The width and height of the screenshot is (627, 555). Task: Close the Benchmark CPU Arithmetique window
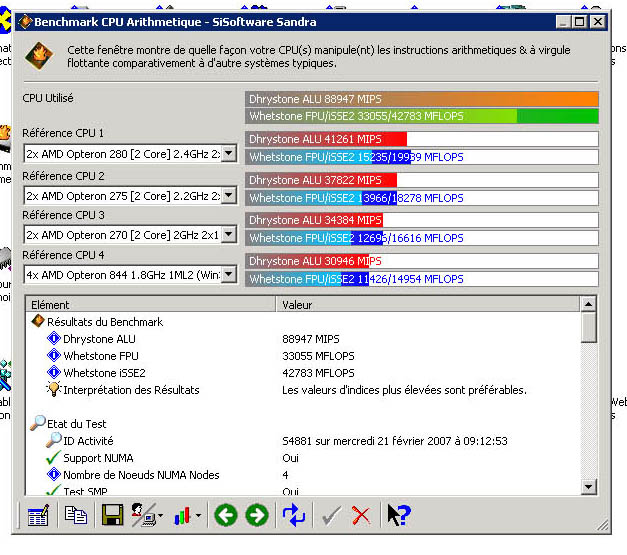click(598, 22)
